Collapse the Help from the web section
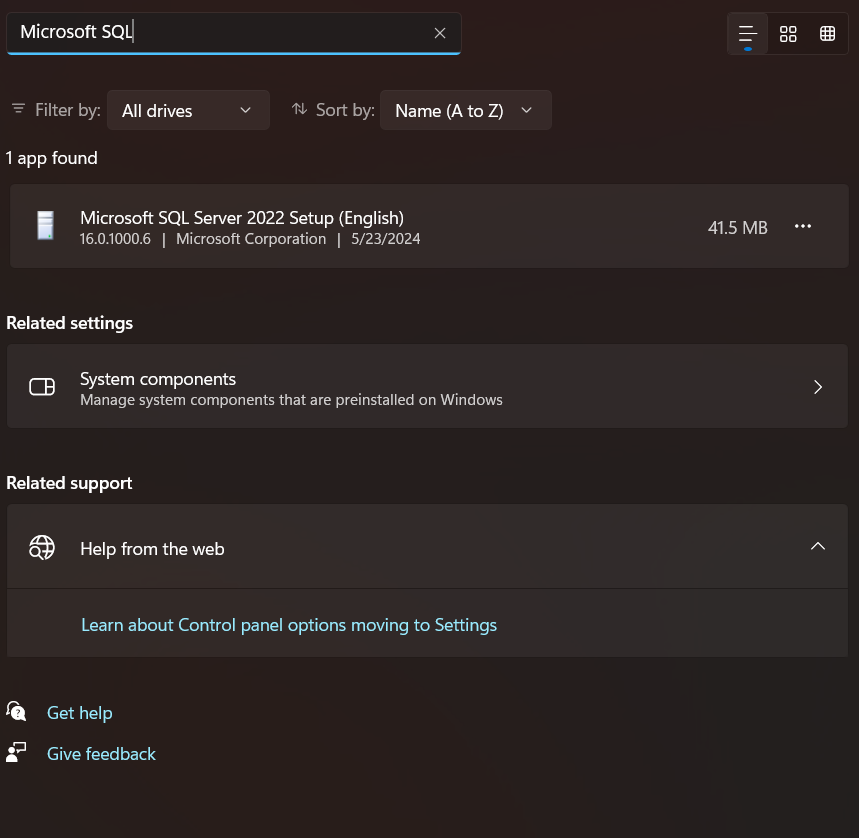 [x=818, y=546]
